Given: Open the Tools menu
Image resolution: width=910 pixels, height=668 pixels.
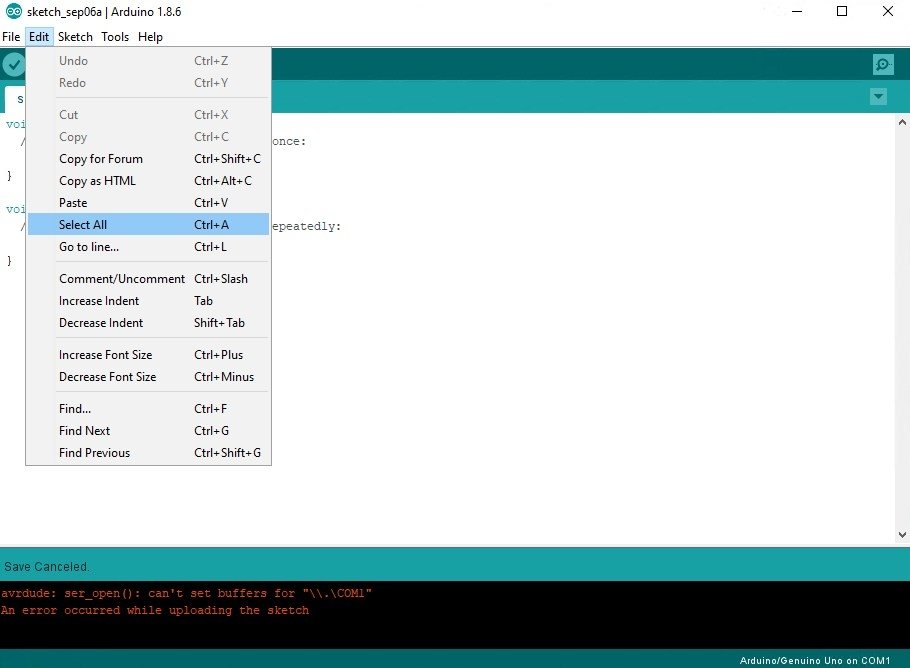Looking at the screenshot, I should (x=114, y=36).
